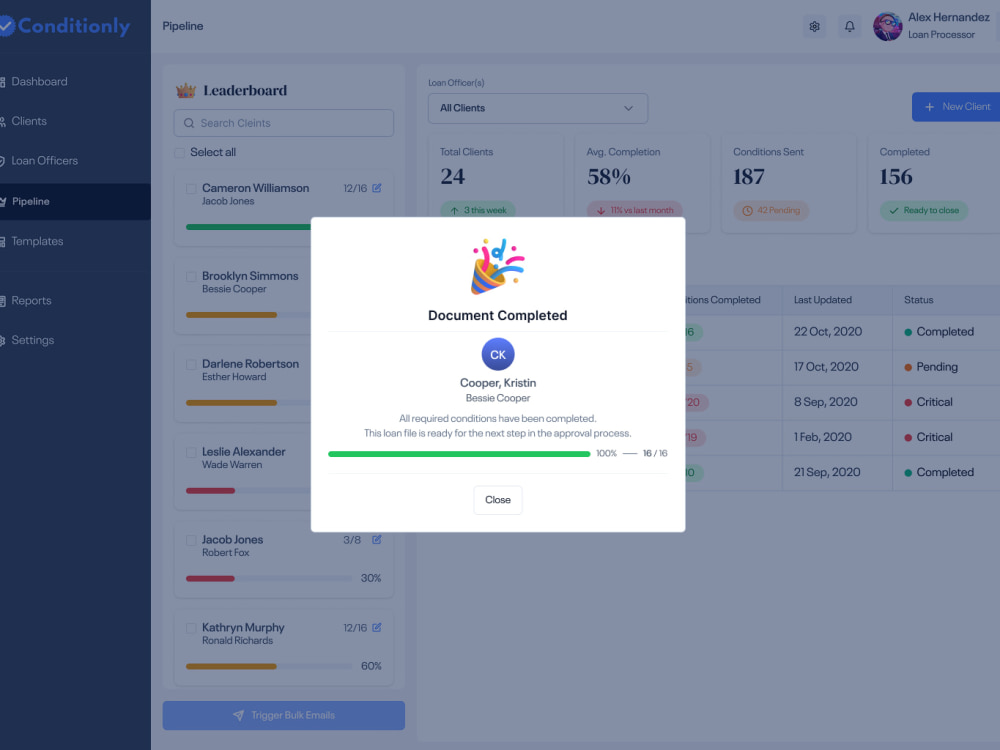Click the search magnifier icon in Leaderboard
The height and width of the screenshot is (750, 1000).
pyautogui.click(x=189, y=123)
